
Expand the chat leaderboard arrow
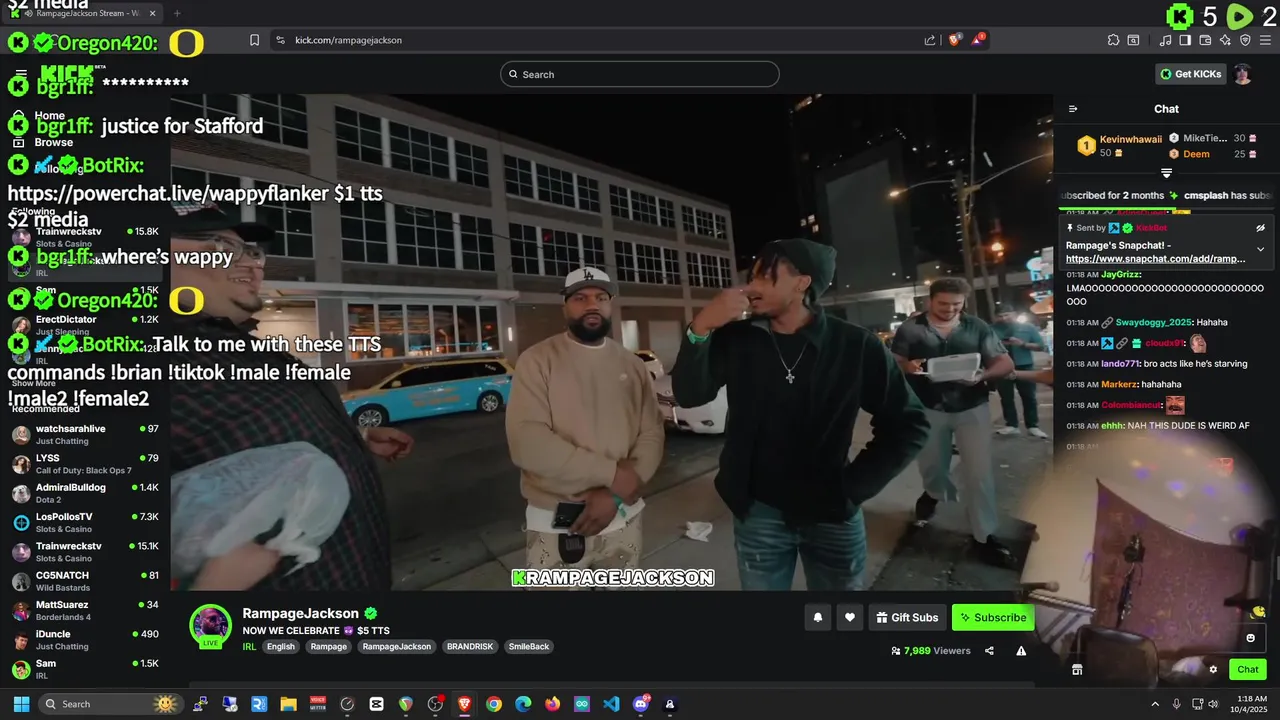[x=1166, y=173]
